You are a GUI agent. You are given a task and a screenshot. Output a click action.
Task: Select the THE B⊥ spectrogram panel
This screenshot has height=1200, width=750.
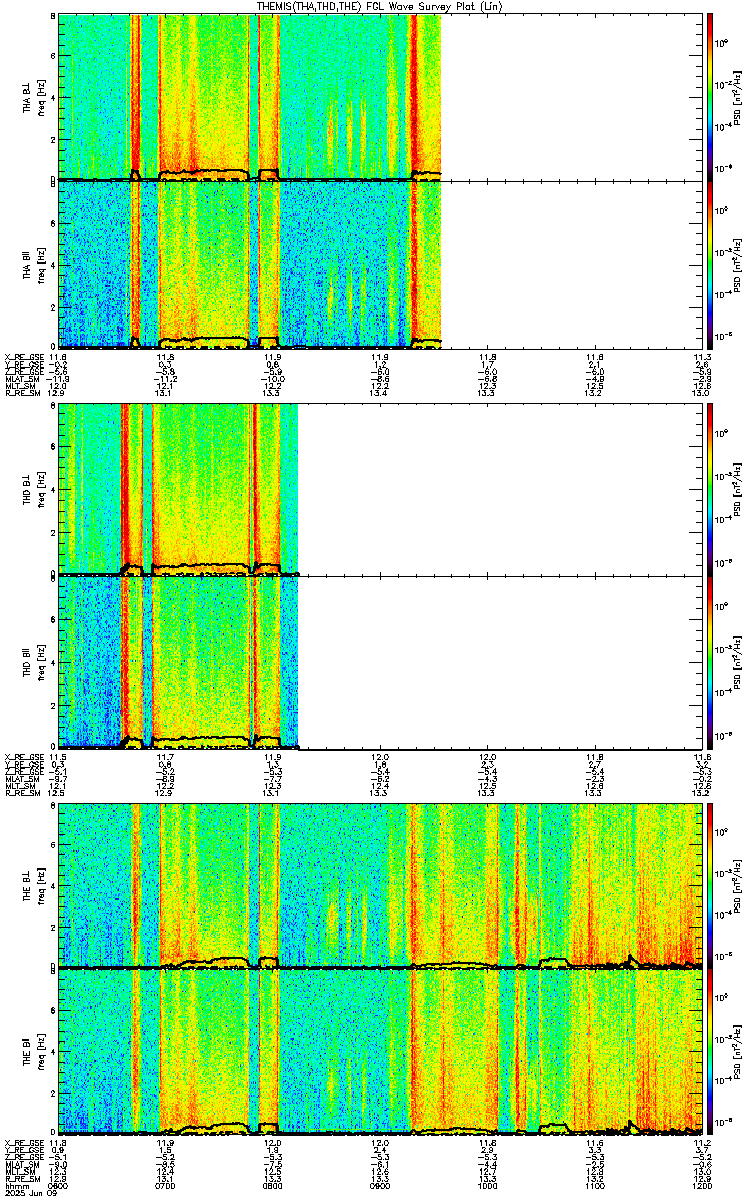[x=380, y=886]
